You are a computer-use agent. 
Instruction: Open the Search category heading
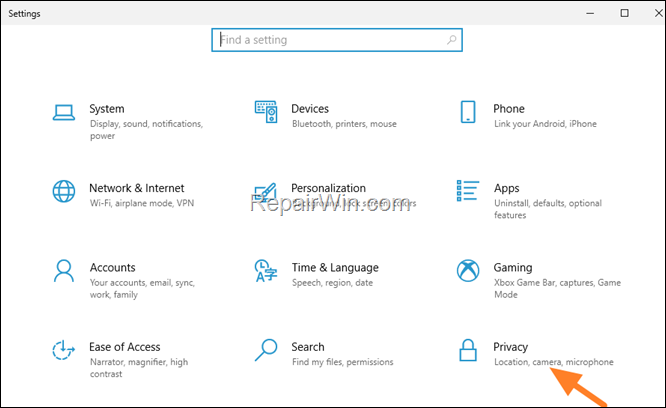(308, 347)
